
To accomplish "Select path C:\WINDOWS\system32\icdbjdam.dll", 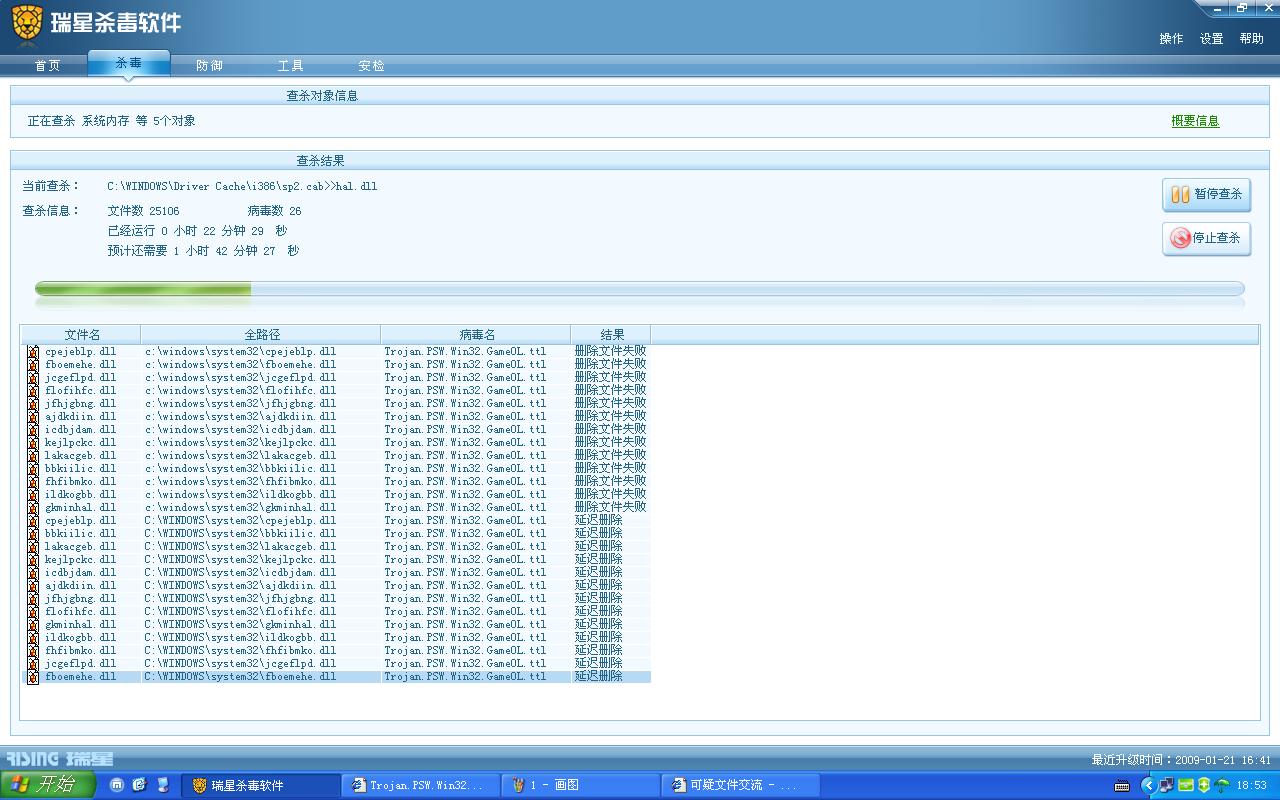I will [240, 573].
